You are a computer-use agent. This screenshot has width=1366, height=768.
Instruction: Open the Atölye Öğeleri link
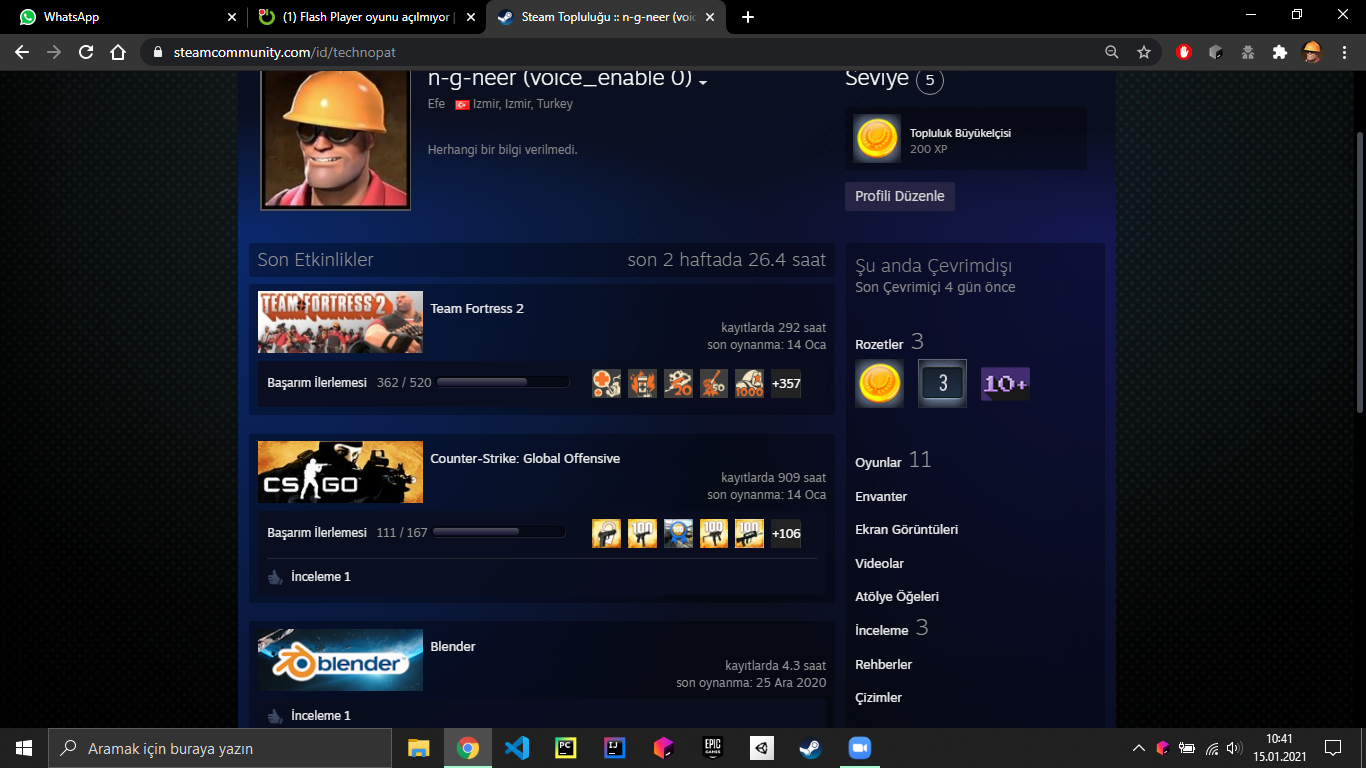897,597
